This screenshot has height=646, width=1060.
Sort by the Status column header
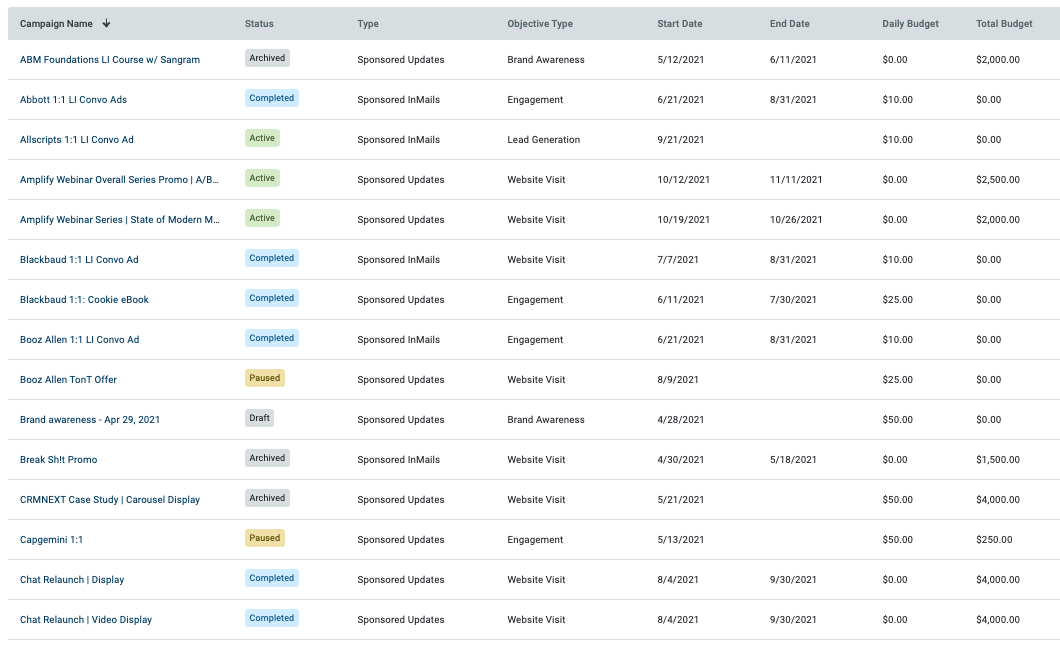coord(259,24)
